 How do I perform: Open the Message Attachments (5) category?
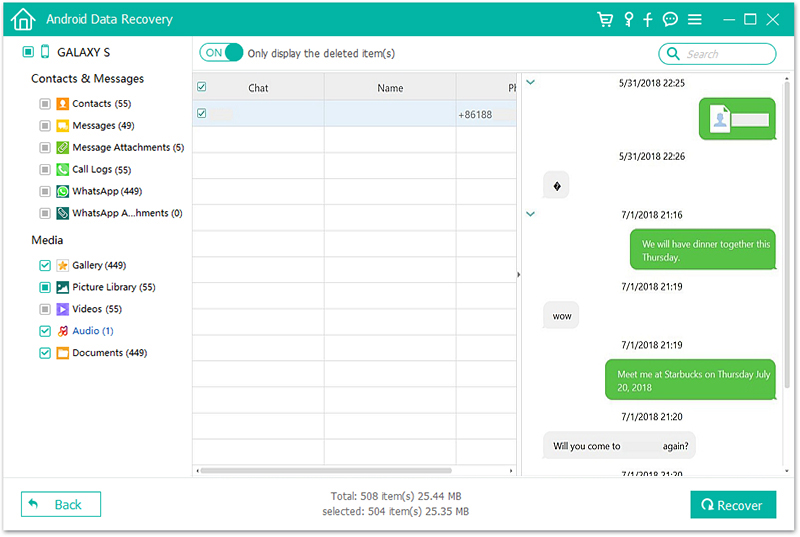pos(128,147)
